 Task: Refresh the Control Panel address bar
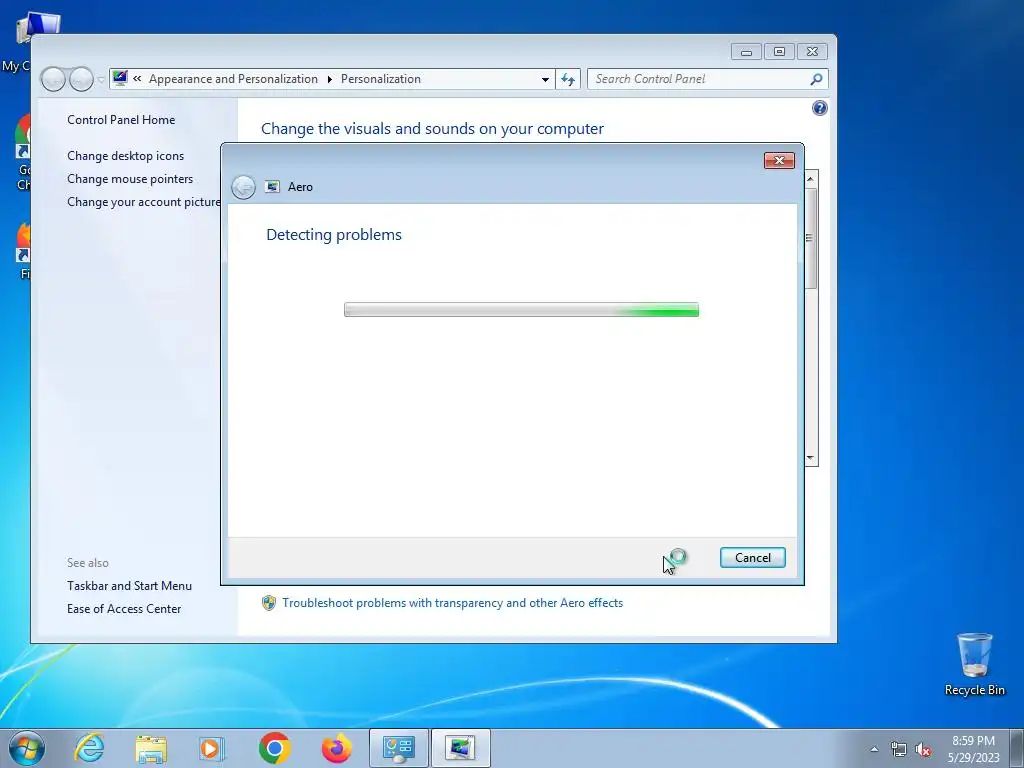[x=568, y=79]
